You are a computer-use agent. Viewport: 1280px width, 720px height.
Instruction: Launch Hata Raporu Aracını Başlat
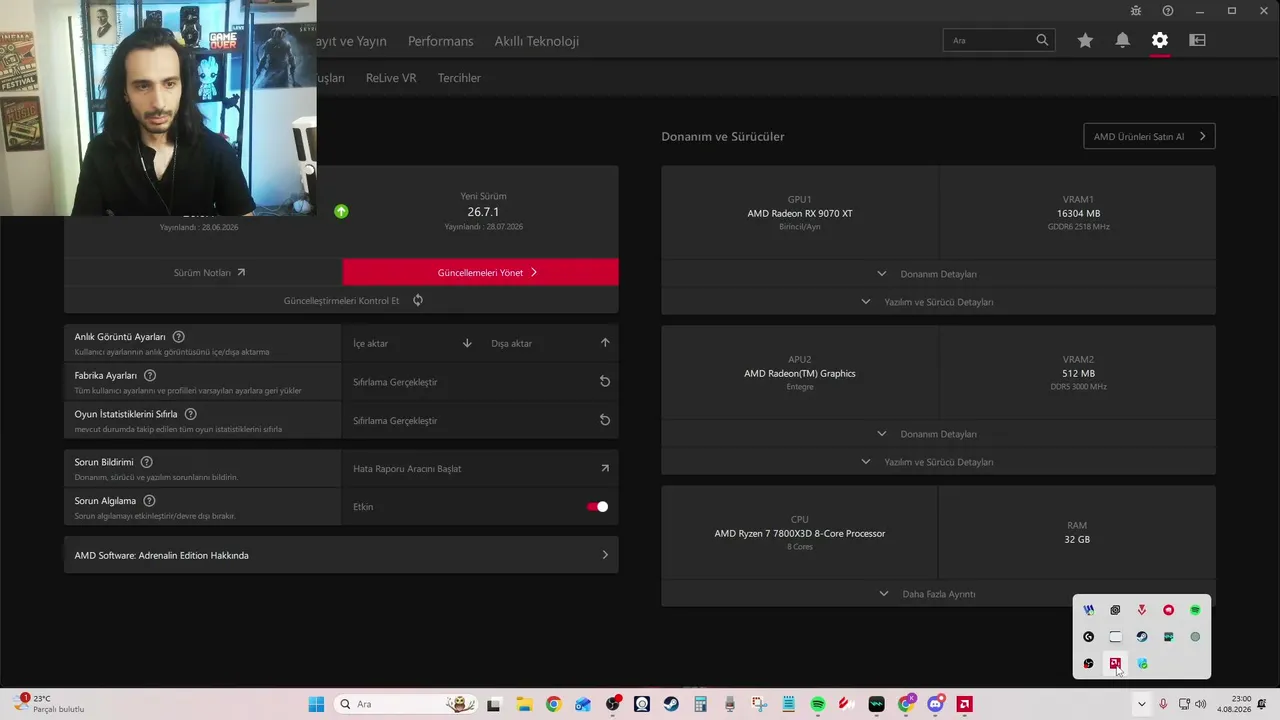pos(480,468)
